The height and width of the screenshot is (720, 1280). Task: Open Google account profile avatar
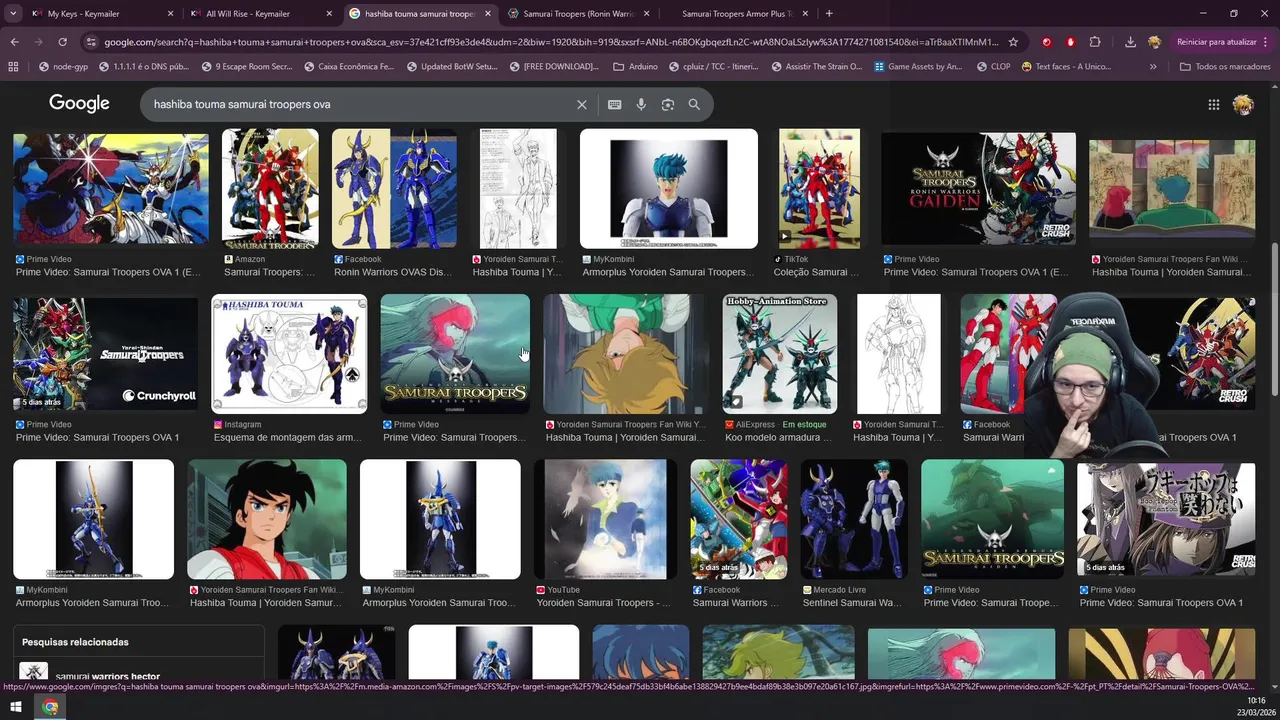(1243, 104)
